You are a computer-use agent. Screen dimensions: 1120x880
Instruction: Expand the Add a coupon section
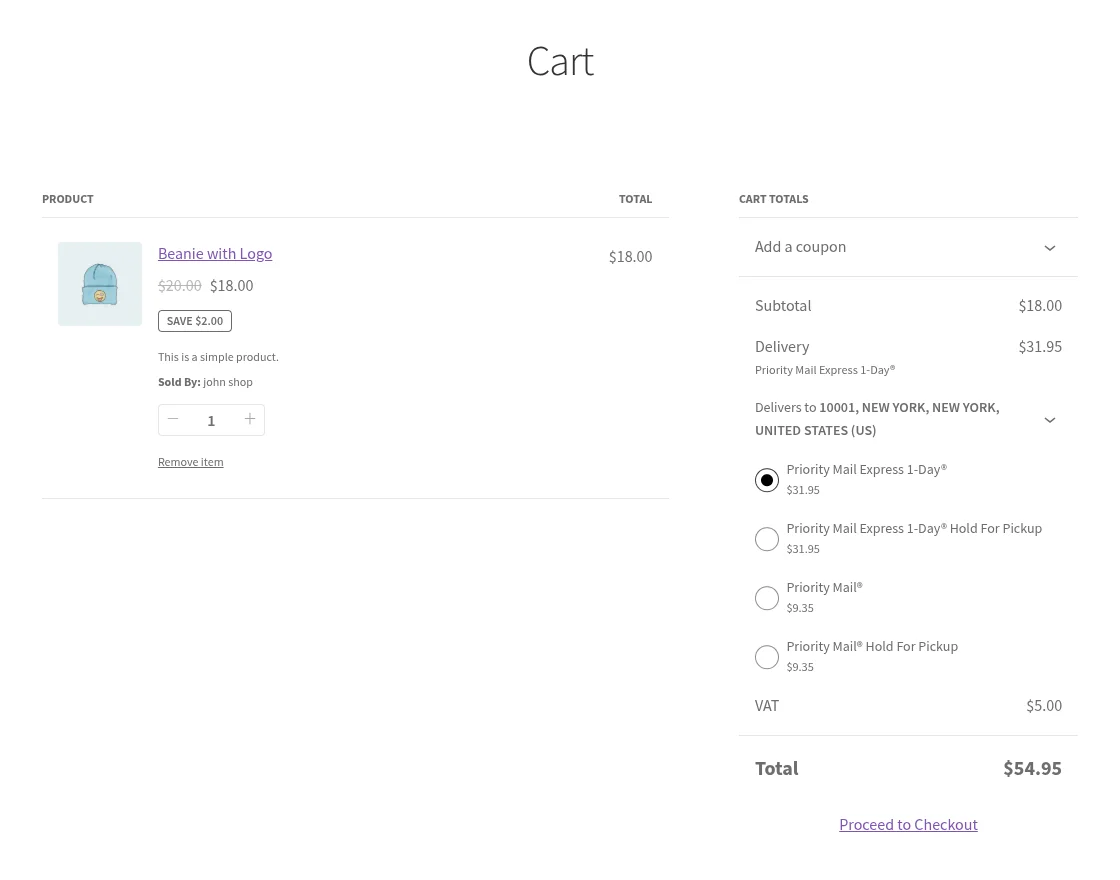[800, 246]
